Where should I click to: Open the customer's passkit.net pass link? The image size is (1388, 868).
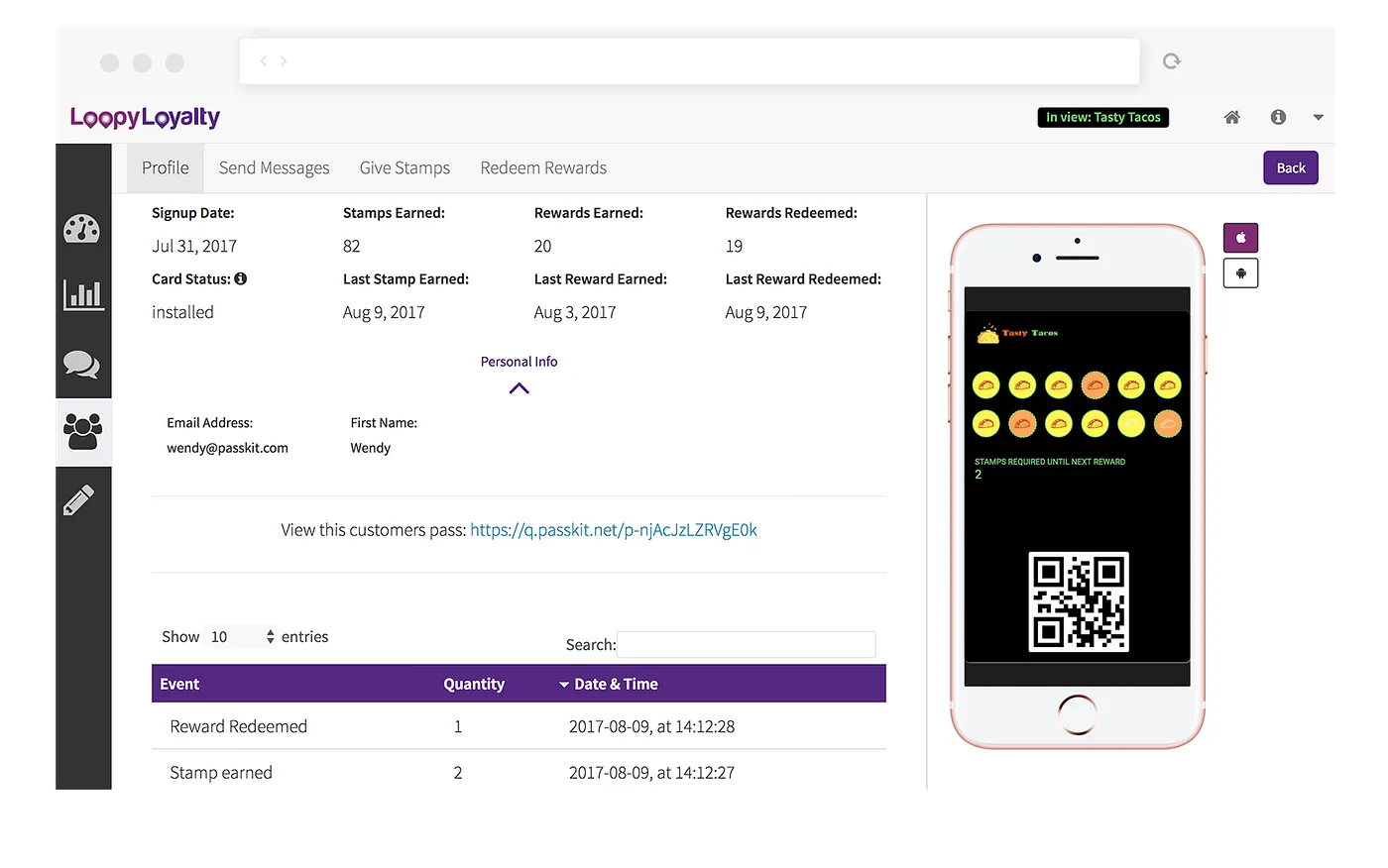614,530
